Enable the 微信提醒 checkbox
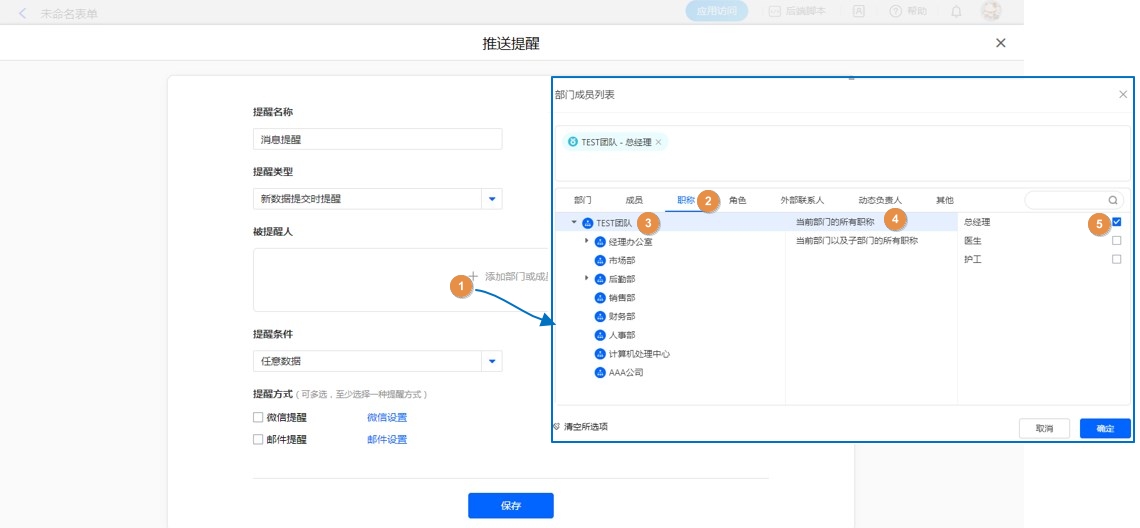1140x528 pixels. coord(258,418)
